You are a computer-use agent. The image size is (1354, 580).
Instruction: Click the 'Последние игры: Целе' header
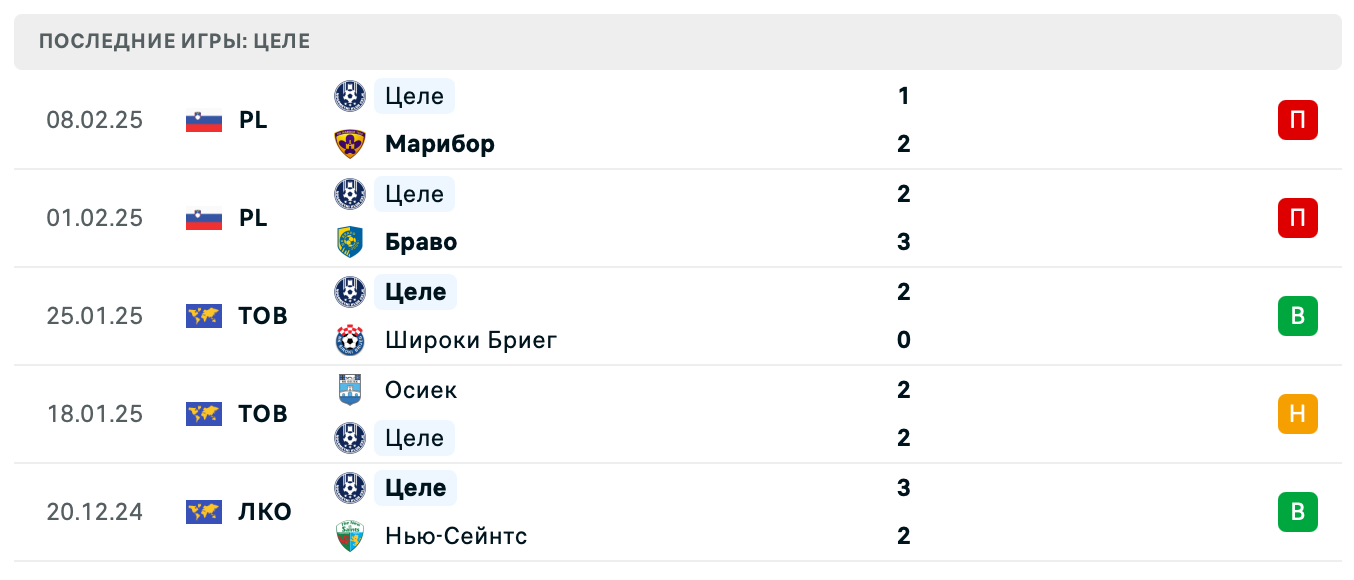[x=175, y=41]
